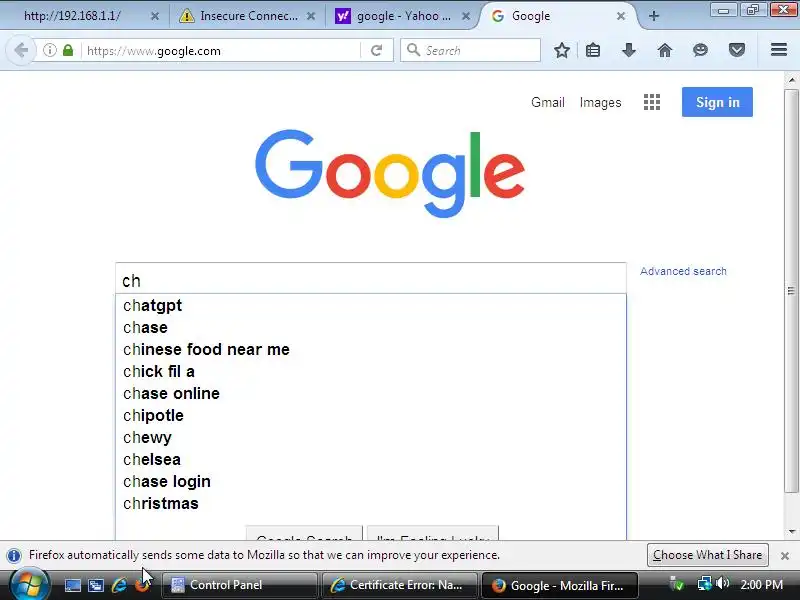This screenshot has height=600, width=800.
Task: Switch to Certificate Error taskbar window
Action: coord(399,585)
